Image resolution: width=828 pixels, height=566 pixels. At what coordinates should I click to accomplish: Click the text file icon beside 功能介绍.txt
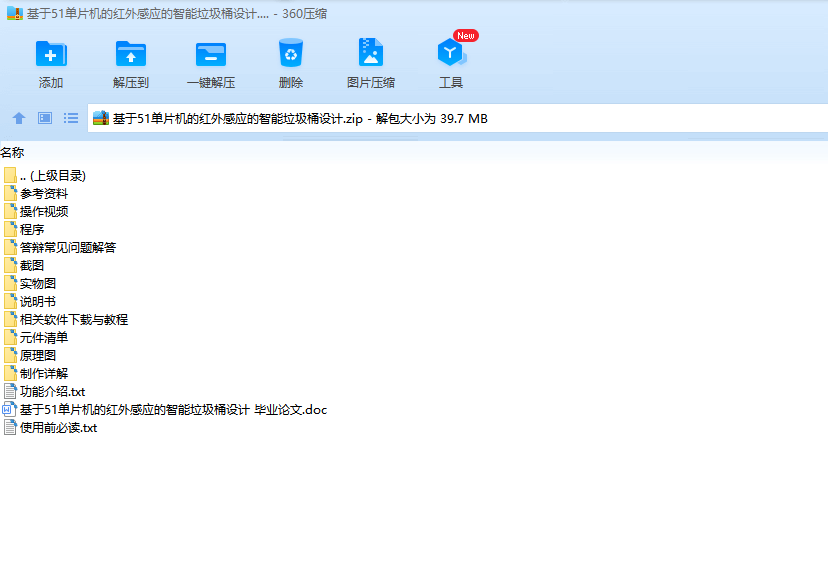coord(10,391)
